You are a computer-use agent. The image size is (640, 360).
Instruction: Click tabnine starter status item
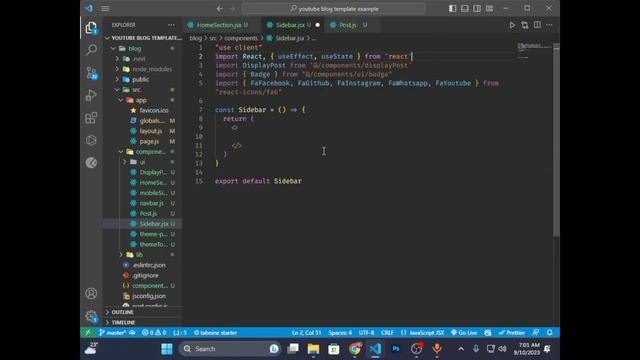[x=216, y=333]
